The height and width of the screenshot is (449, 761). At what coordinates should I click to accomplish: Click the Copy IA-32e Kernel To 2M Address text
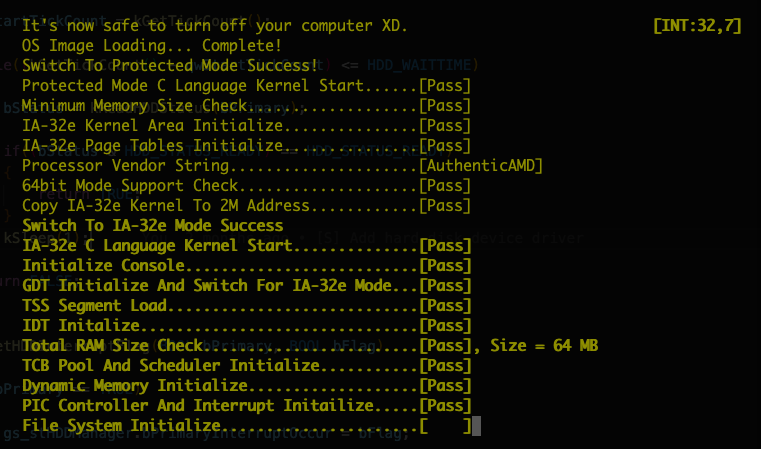(x=165, y=205)
